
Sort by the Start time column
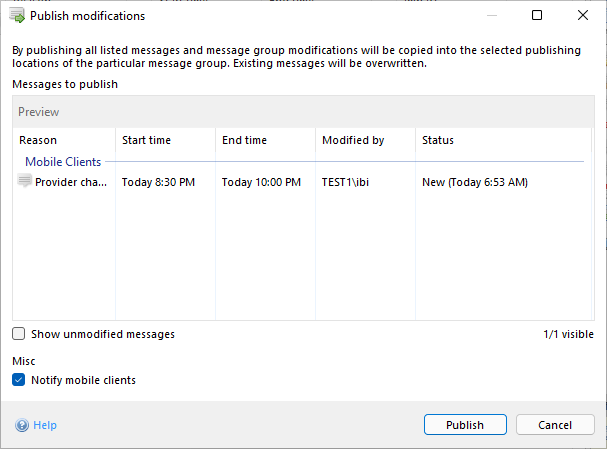pyautogui.click(x=147, y=140)
